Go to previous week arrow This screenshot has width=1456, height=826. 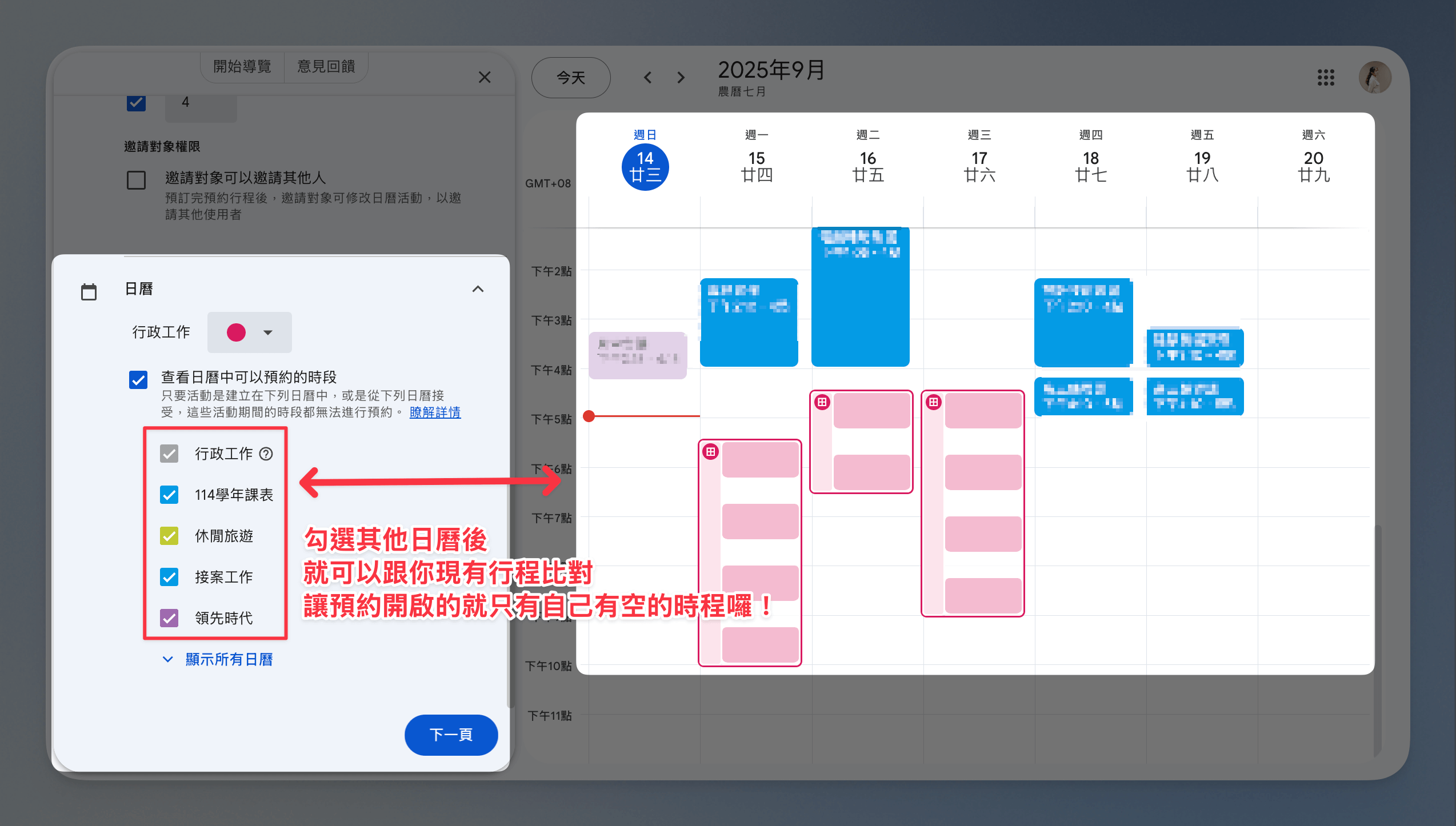click(647, 78)
